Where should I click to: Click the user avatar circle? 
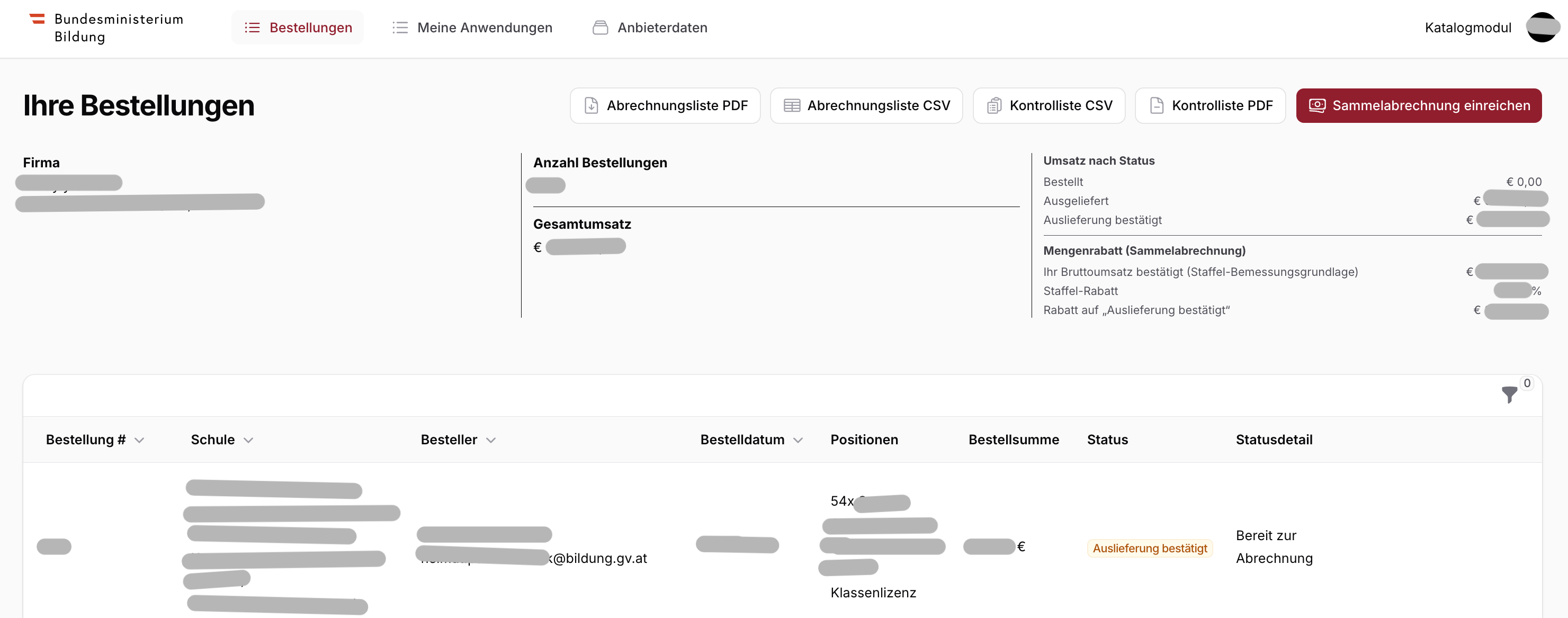(1541, 28)
